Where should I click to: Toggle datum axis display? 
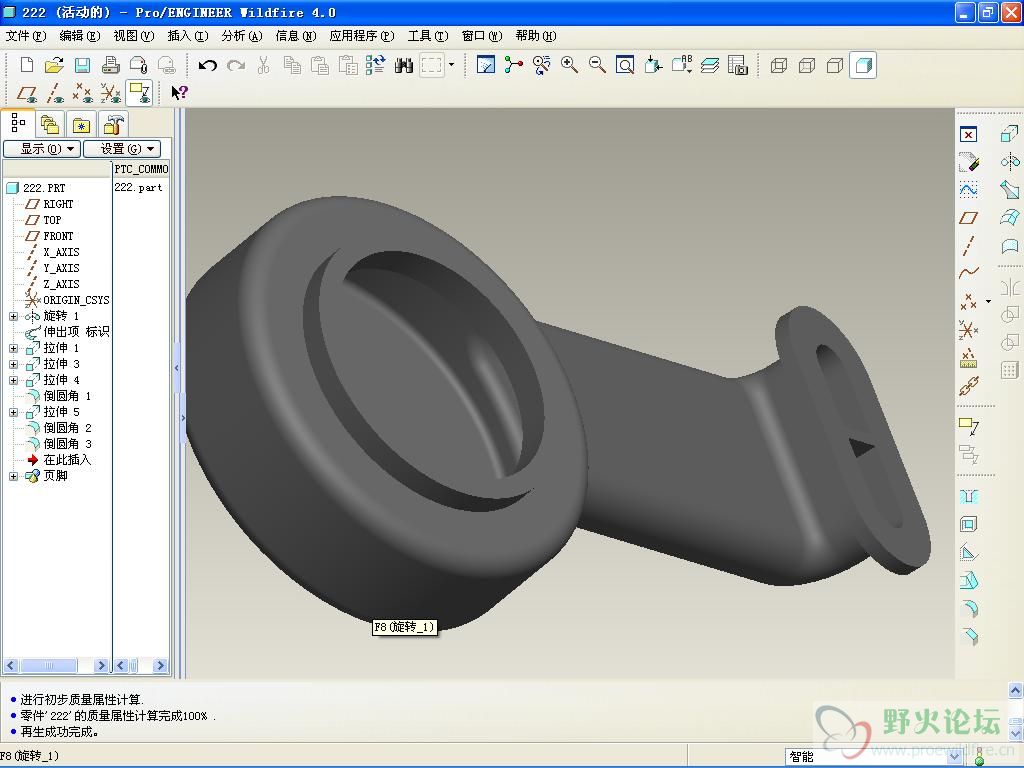[x=55, y=93]
